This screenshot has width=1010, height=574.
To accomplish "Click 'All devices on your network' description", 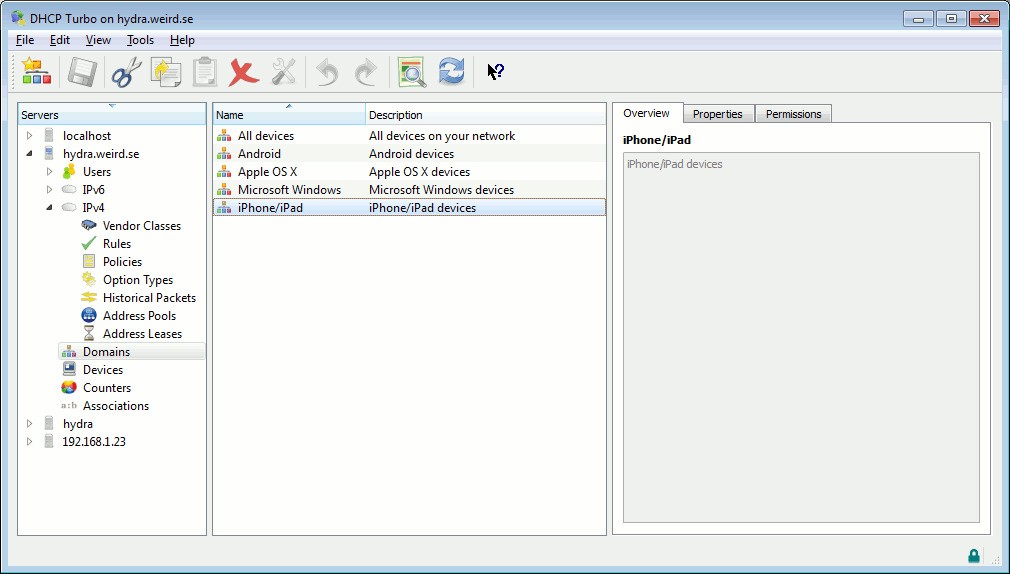I will click(x=442, y=136).
